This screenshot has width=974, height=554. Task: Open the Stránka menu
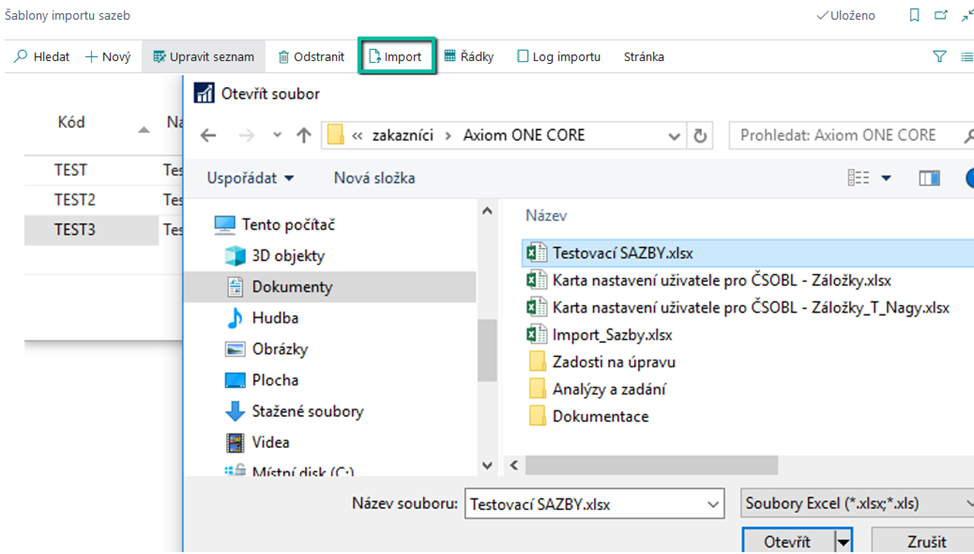[x=643, y=57]
